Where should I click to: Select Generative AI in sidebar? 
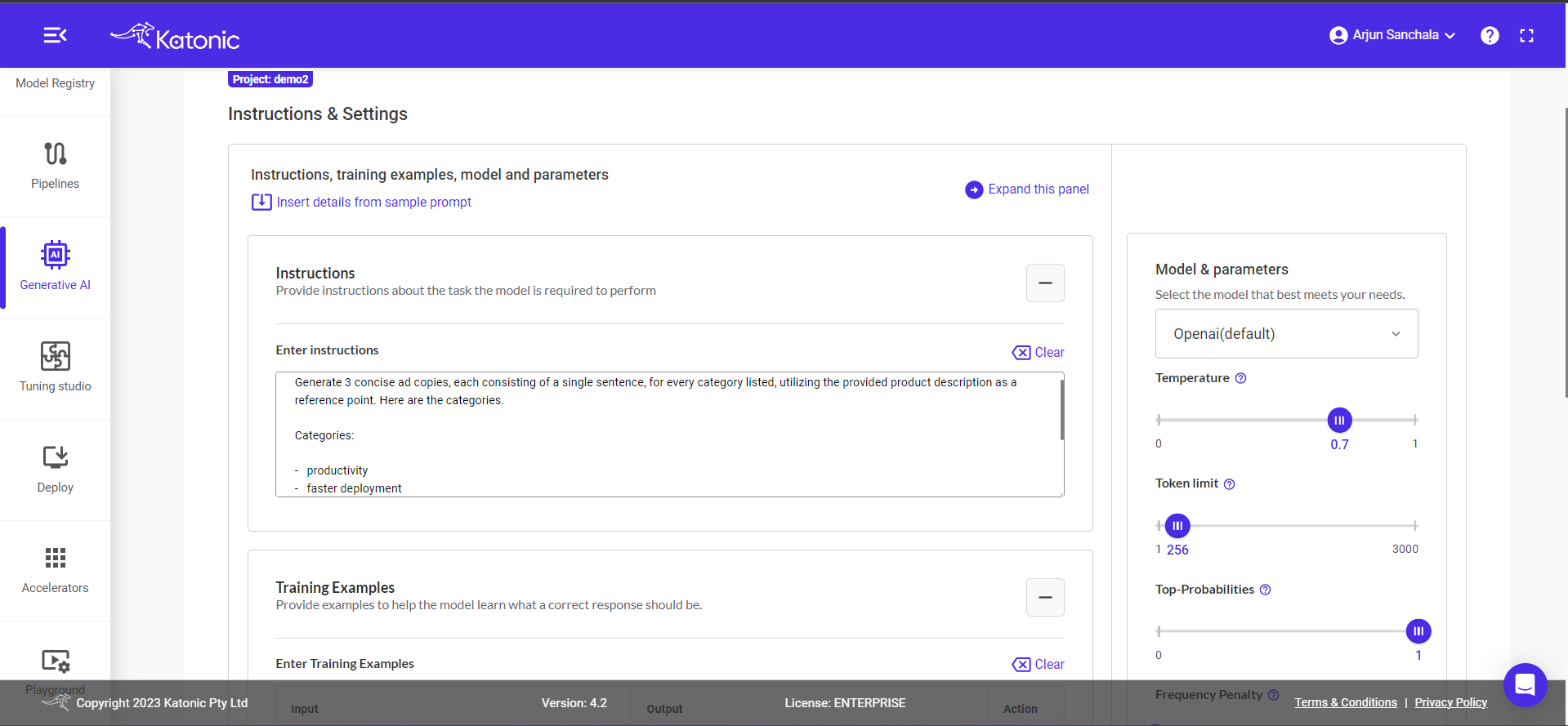[x=55, y=267]
